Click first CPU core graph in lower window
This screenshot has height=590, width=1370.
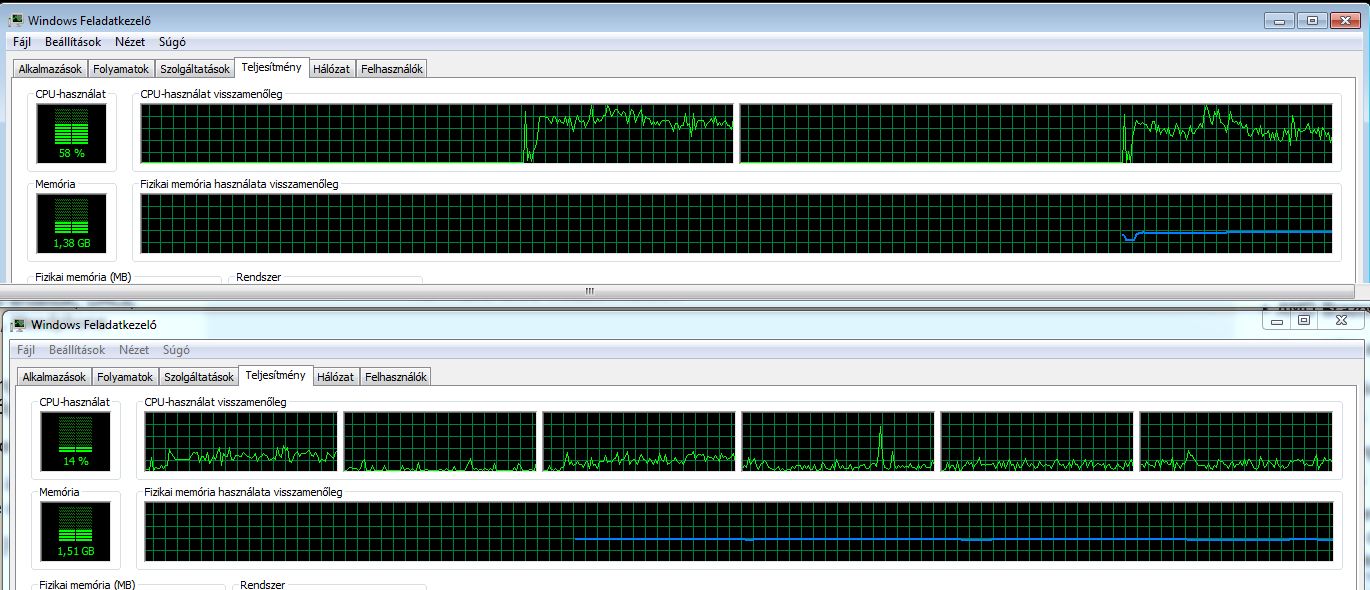pos(241,441)
